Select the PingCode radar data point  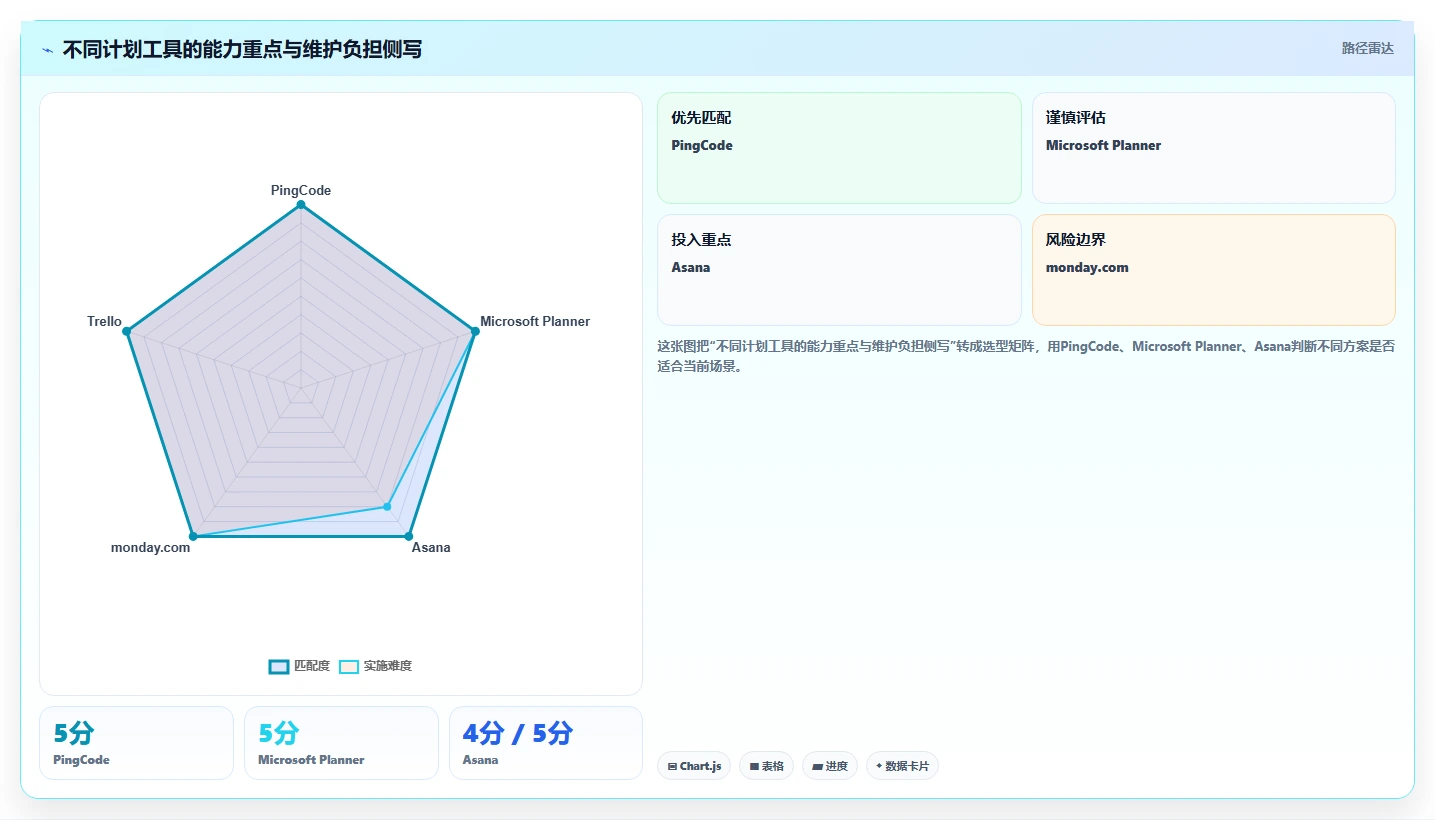point(301,205)
